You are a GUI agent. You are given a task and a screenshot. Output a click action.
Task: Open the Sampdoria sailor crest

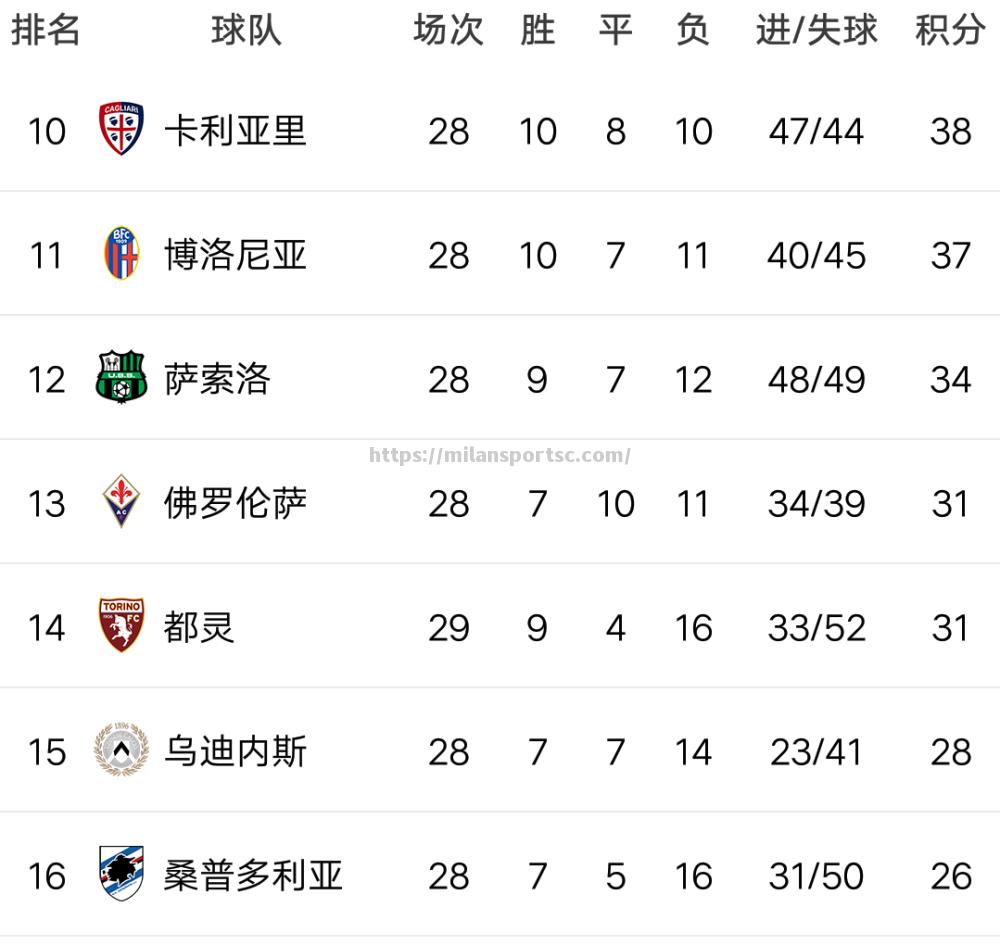pyautogui.click(x=121, y=874)
